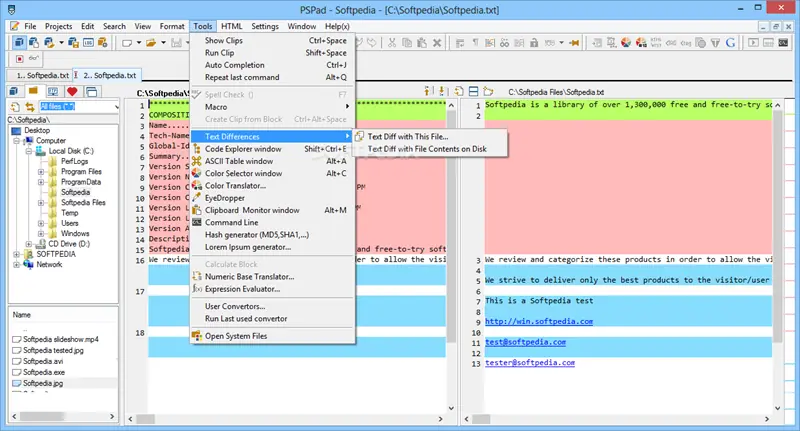The height and width of the screenshot is (431, 800).
Task: Click the padlock read-only icon in the toolbar
Action: (x=534, y=43)
